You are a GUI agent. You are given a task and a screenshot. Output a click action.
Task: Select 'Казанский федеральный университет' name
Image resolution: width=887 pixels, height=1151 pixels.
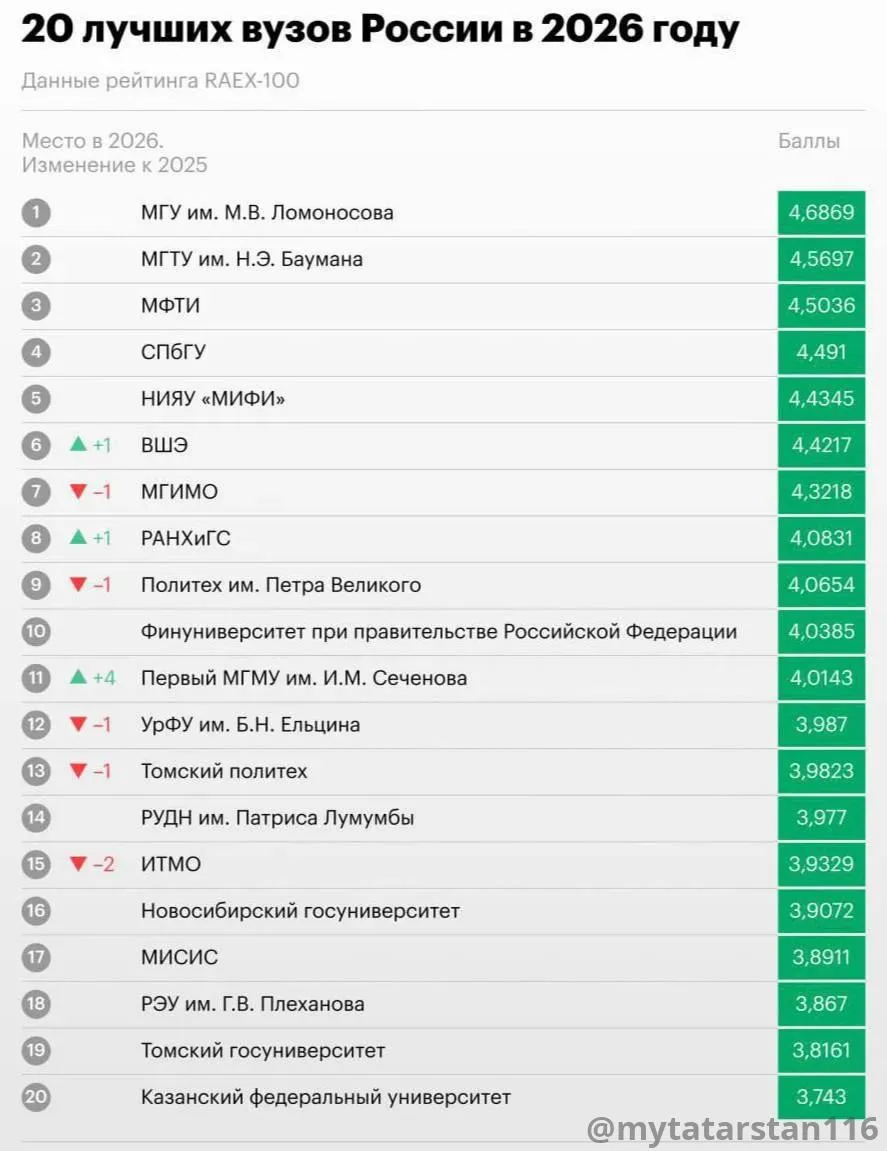[x=326, y=1097]
